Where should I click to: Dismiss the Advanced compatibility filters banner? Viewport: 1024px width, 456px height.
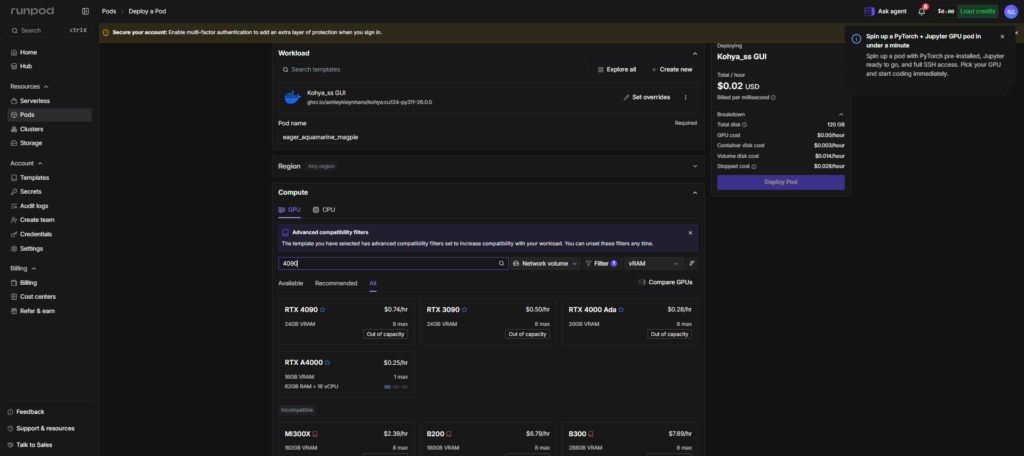click(690, 233)
